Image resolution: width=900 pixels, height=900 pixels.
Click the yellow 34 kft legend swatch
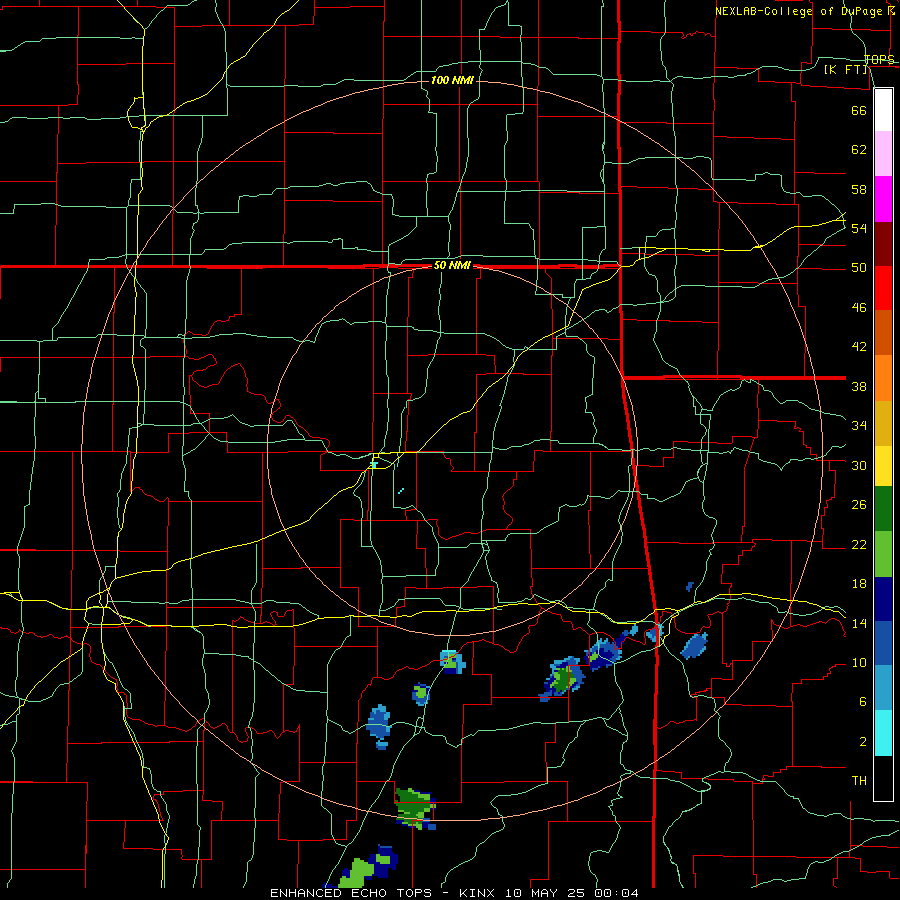coord(883,466)
